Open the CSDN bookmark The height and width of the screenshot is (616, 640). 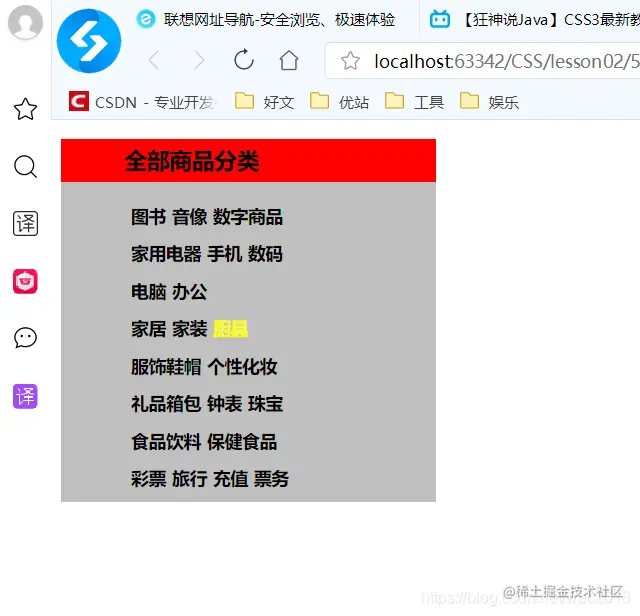(142, 102)
